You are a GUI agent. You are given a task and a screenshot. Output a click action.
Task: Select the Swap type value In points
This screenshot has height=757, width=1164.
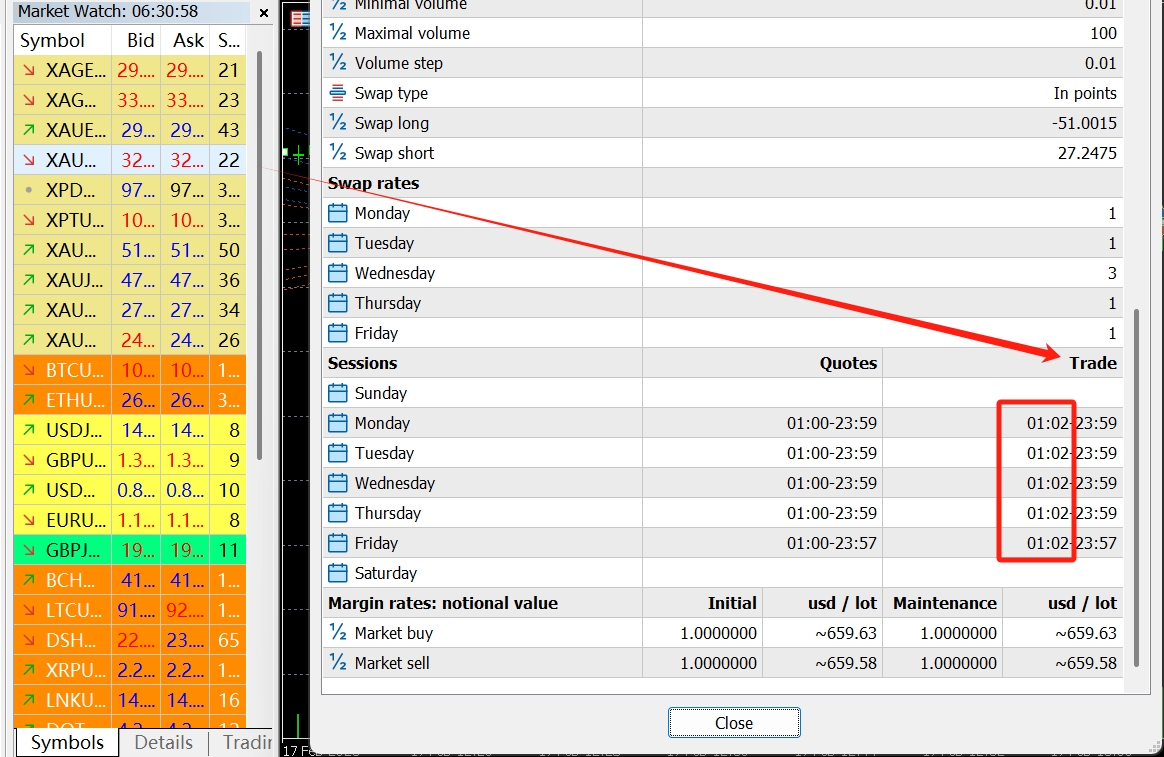point(1085,93)
